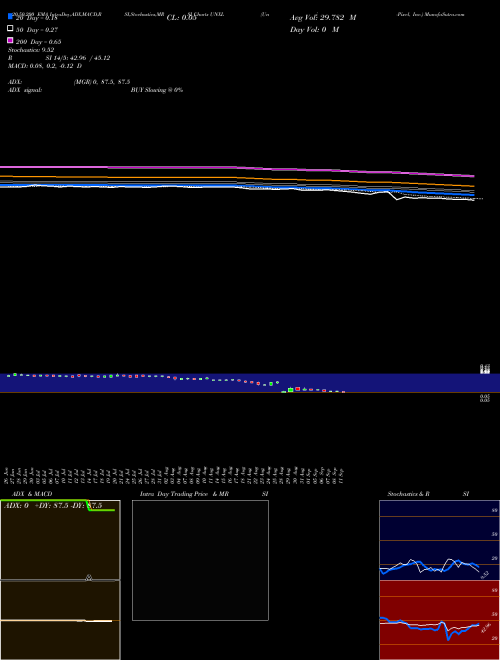Click the 'ADX & MACD' panel title
The height and width of the screenshot is (660, 500).
coord(32,494)
